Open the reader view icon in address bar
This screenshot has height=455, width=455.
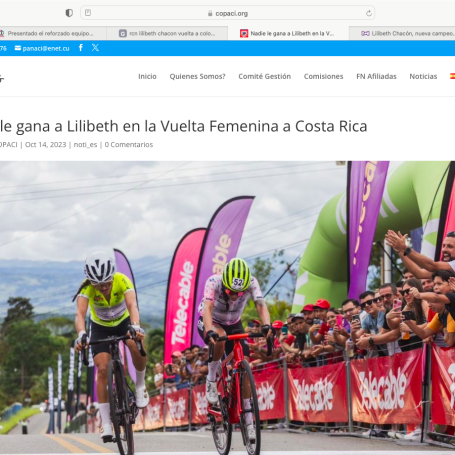pos(88,13)
